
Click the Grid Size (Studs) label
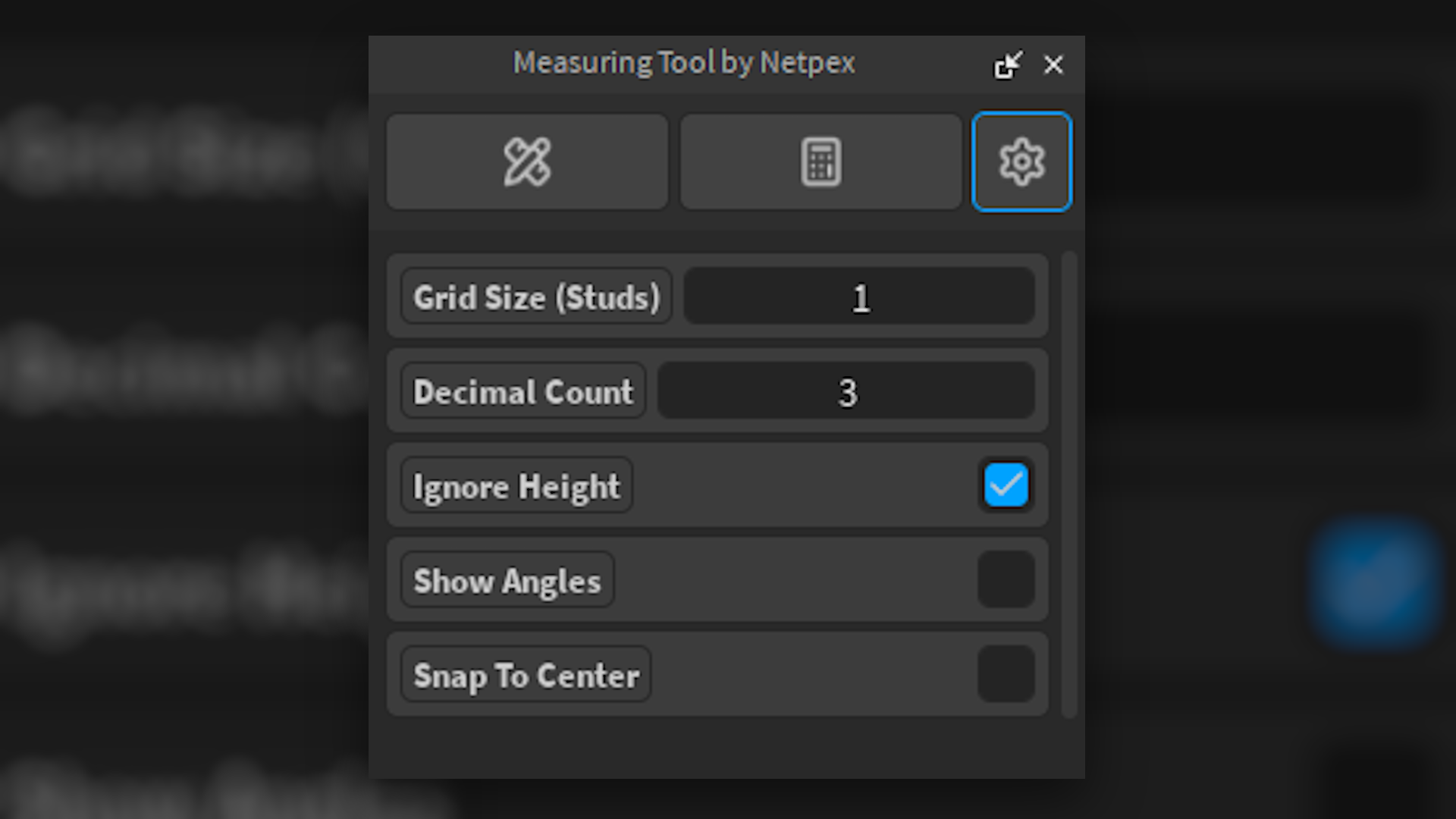click(536, 297)
